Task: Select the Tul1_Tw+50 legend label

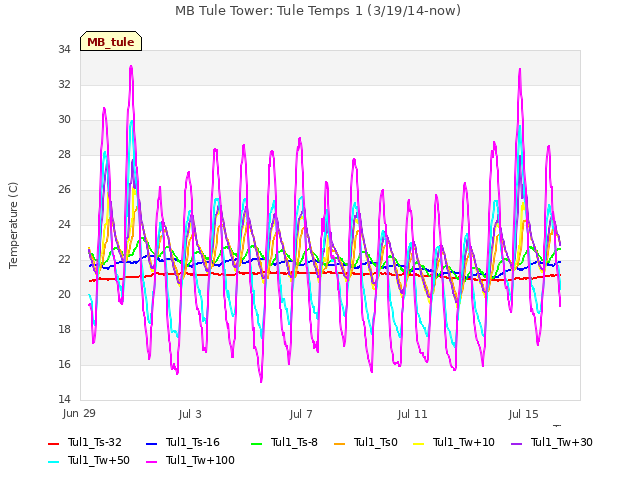Action: tap(99, 460)
